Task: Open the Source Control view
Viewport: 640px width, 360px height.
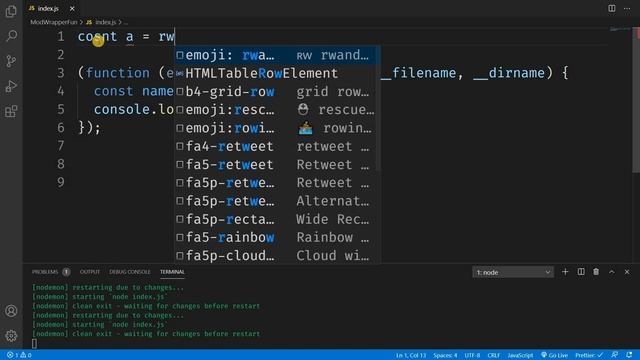Action: pyautogui.click(x=11, y=61)
